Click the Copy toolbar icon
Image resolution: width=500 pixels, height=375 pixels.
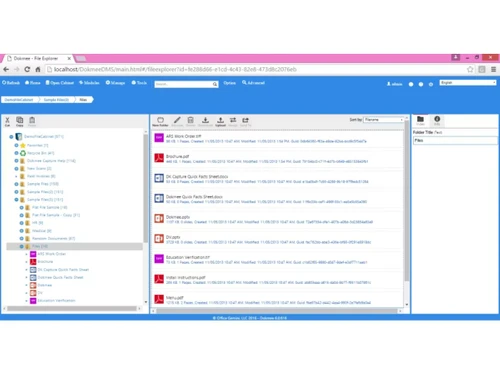pos(20,121)
